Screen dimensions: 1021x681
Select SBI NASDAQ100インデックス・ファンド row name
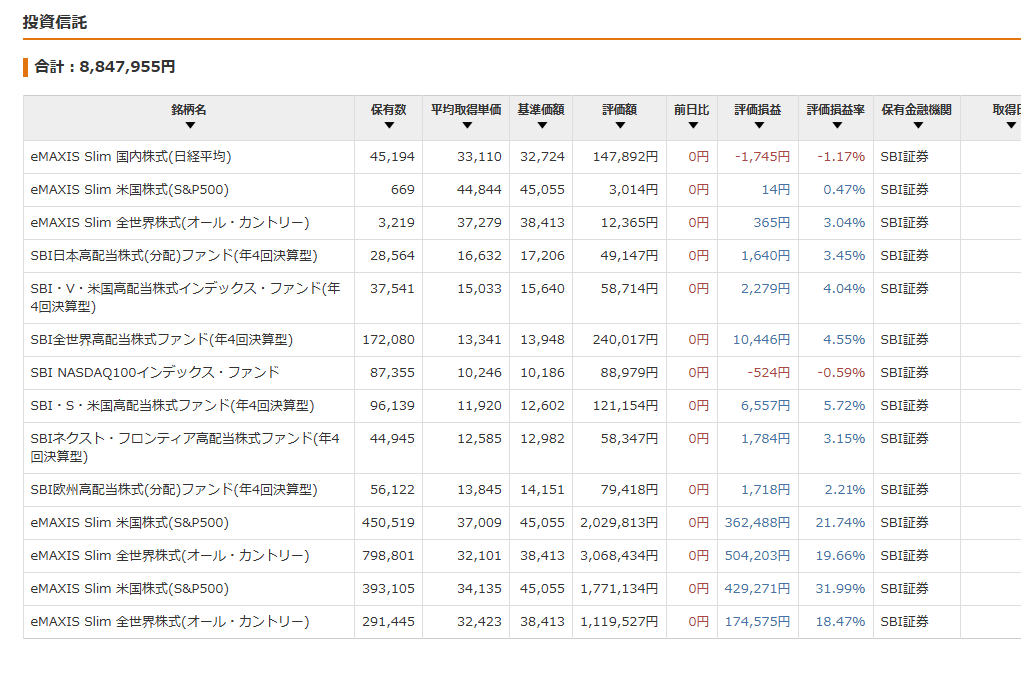pyautogui.click(x=155, y=372)
